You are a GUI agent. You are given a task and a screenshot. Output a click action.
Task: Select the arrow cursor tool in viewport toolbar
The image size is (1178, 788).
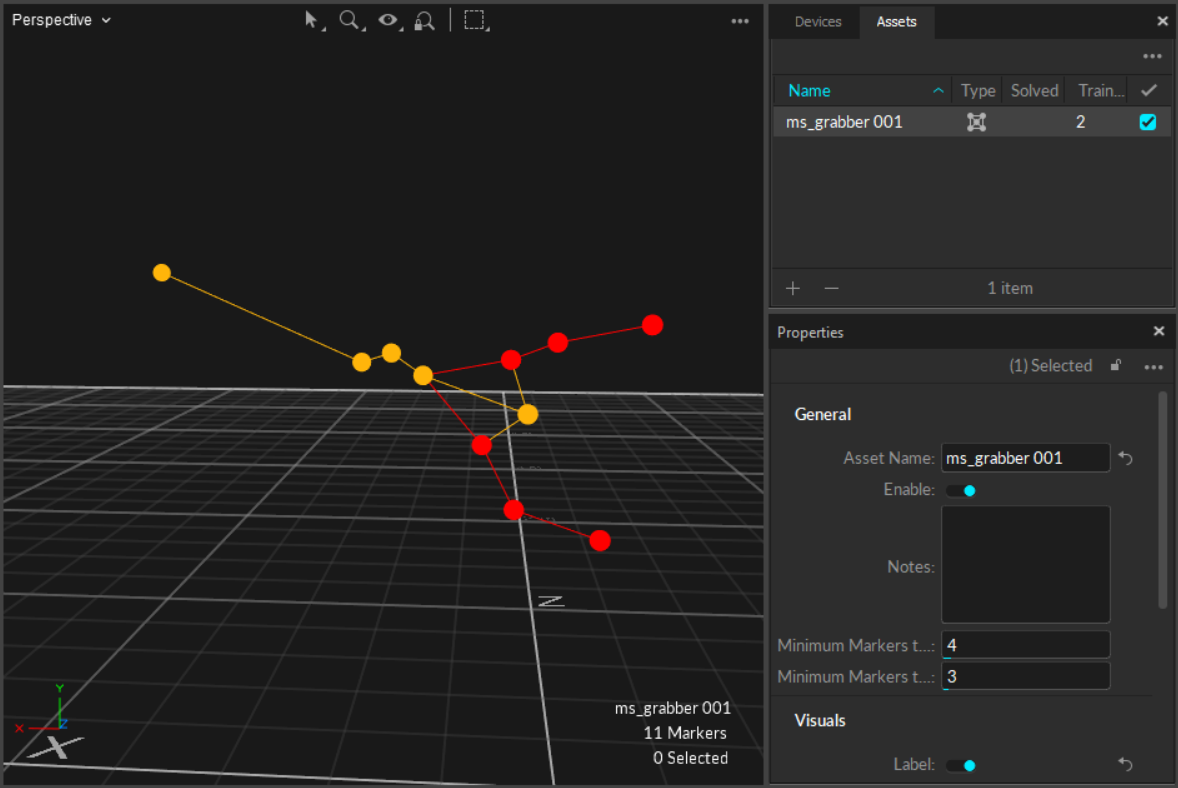point(313,20)
